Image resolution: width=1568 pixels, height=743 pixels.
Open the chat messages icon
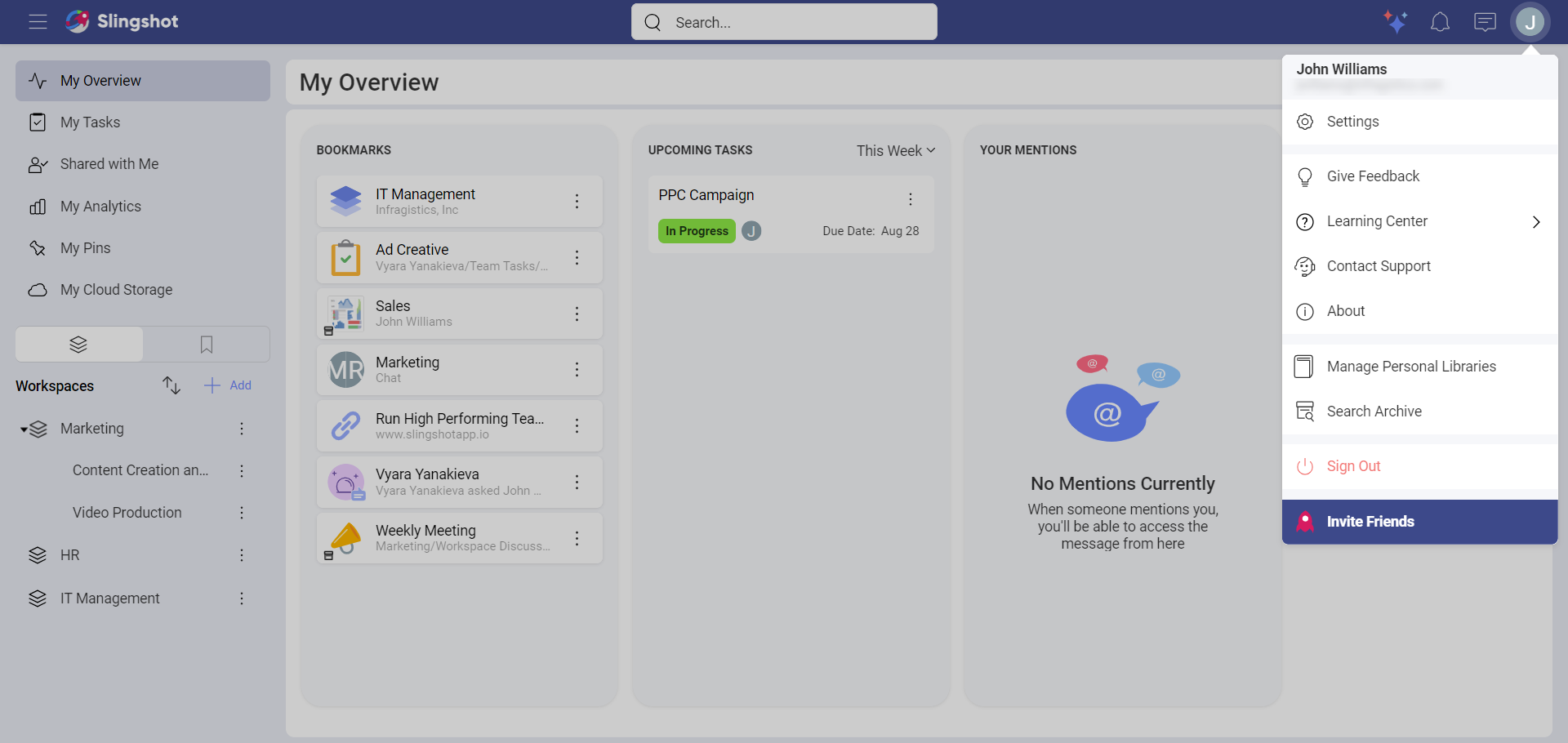[1485, 22]
